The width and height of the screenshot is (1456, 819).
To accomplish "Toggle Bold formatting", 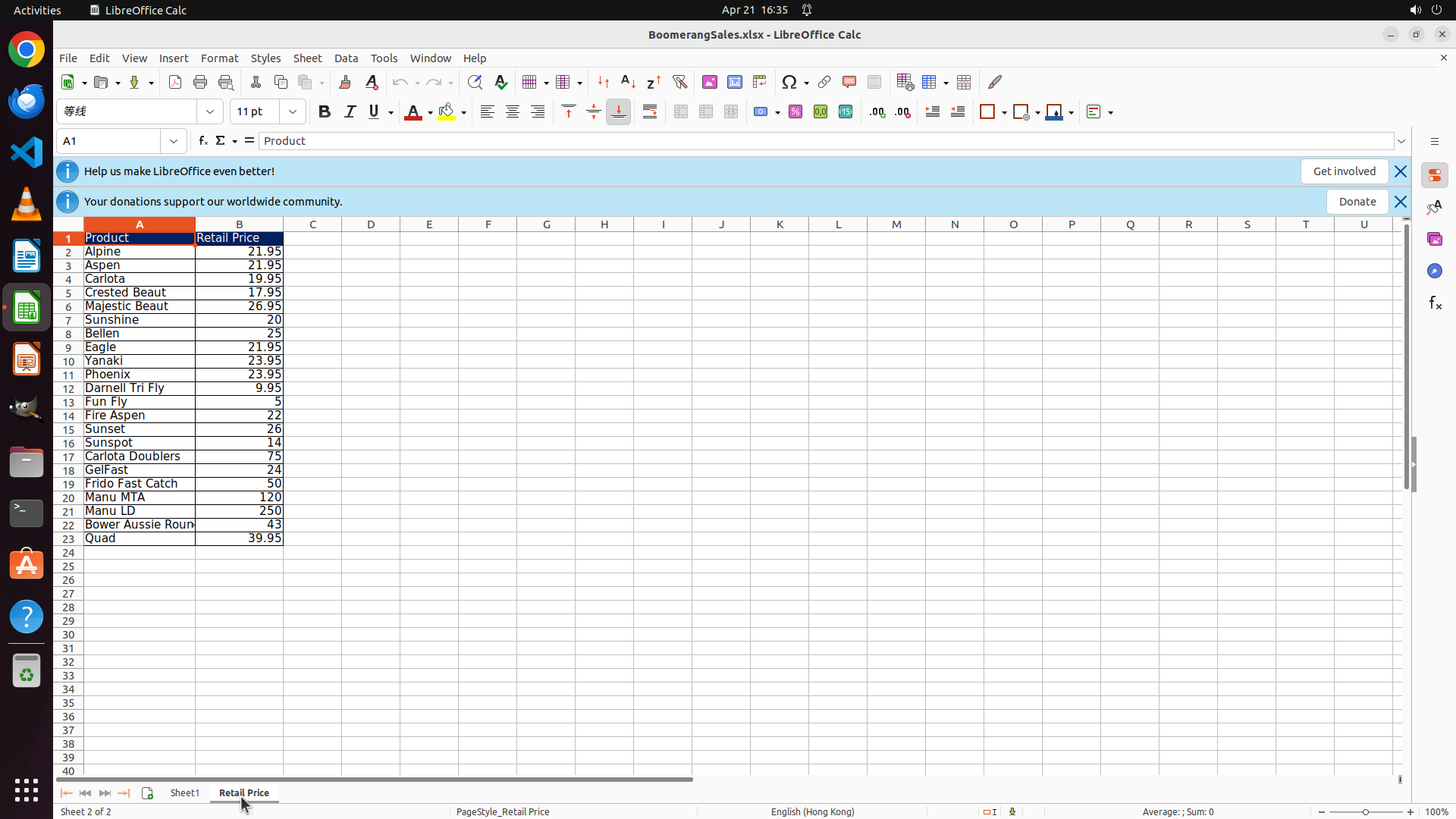I will [x=325, y=112].
